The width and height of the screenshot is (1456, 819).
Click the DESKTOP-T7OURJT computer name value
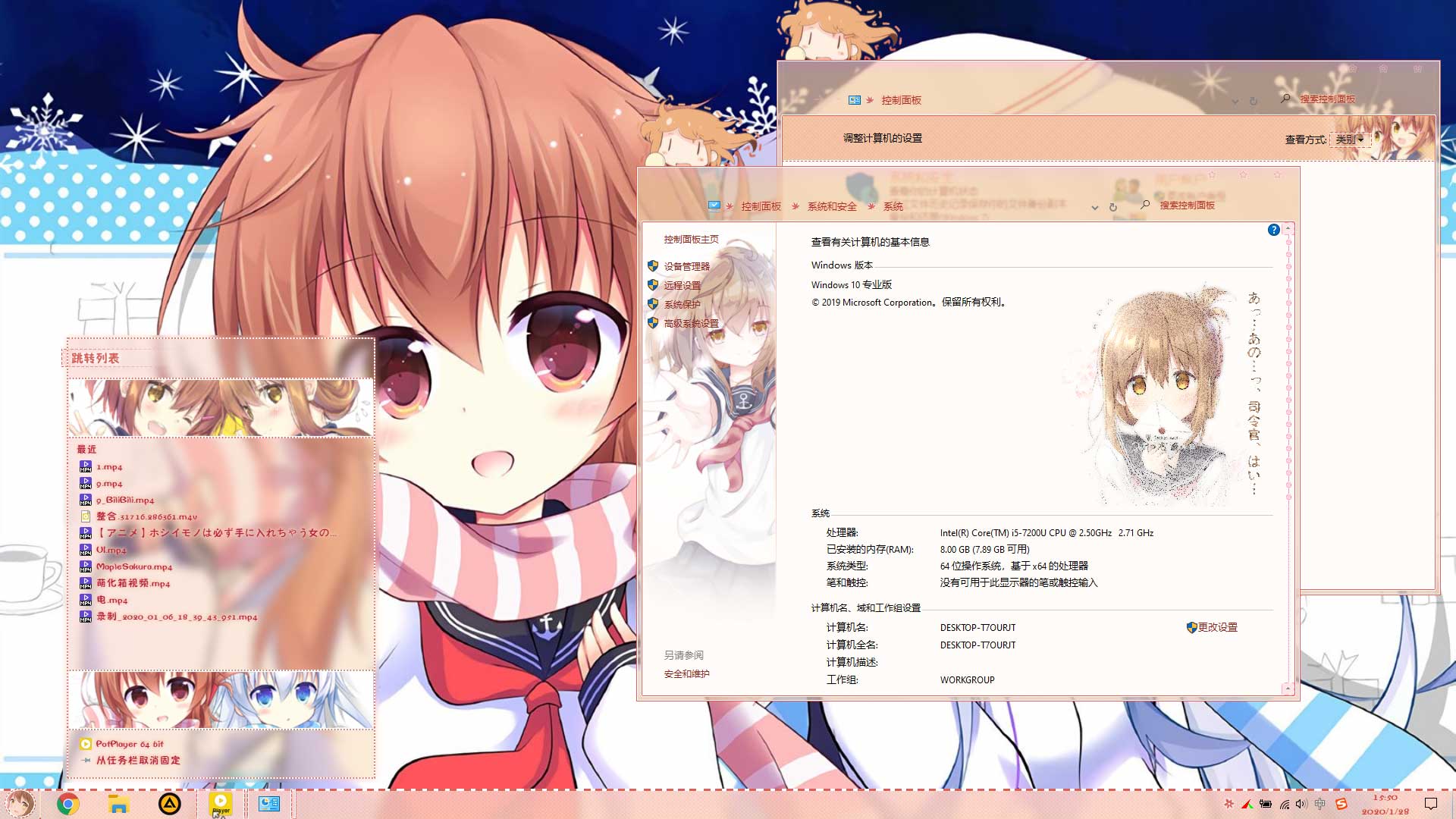pyautogui.click(x=977, y=628)
